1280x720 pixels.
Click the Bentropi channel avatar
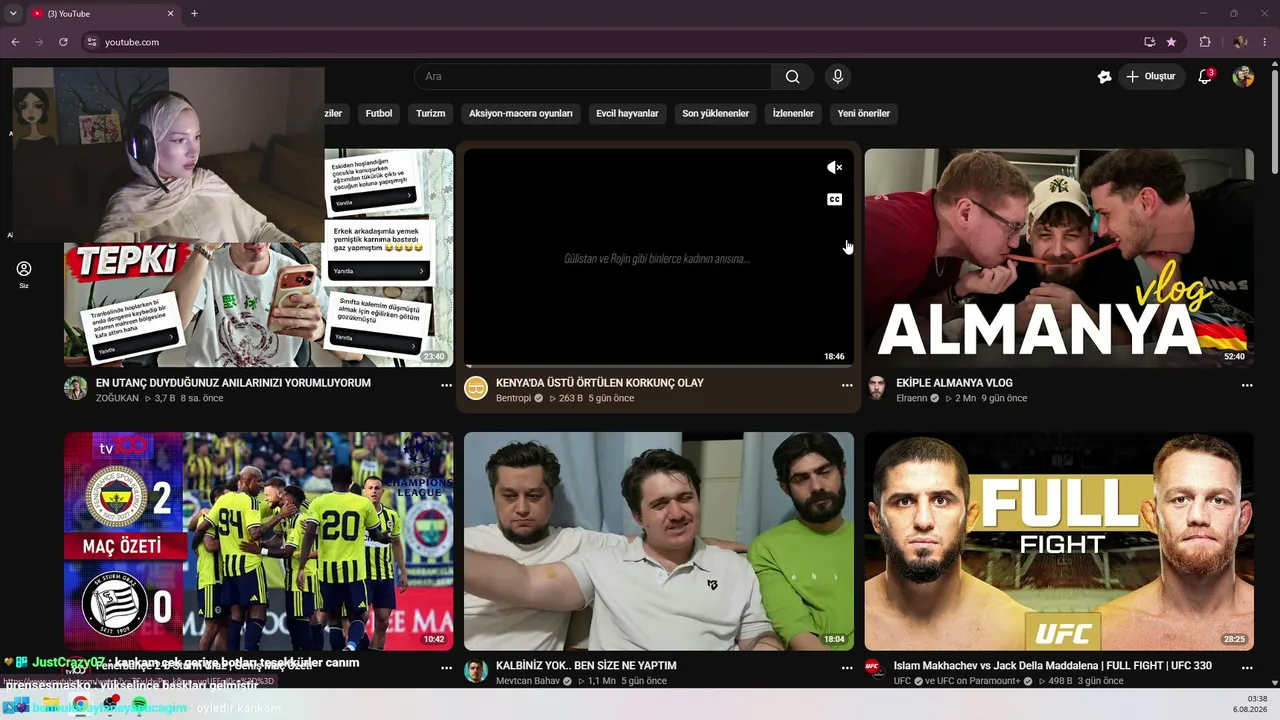pyautogui.click(x=476, y=388)
